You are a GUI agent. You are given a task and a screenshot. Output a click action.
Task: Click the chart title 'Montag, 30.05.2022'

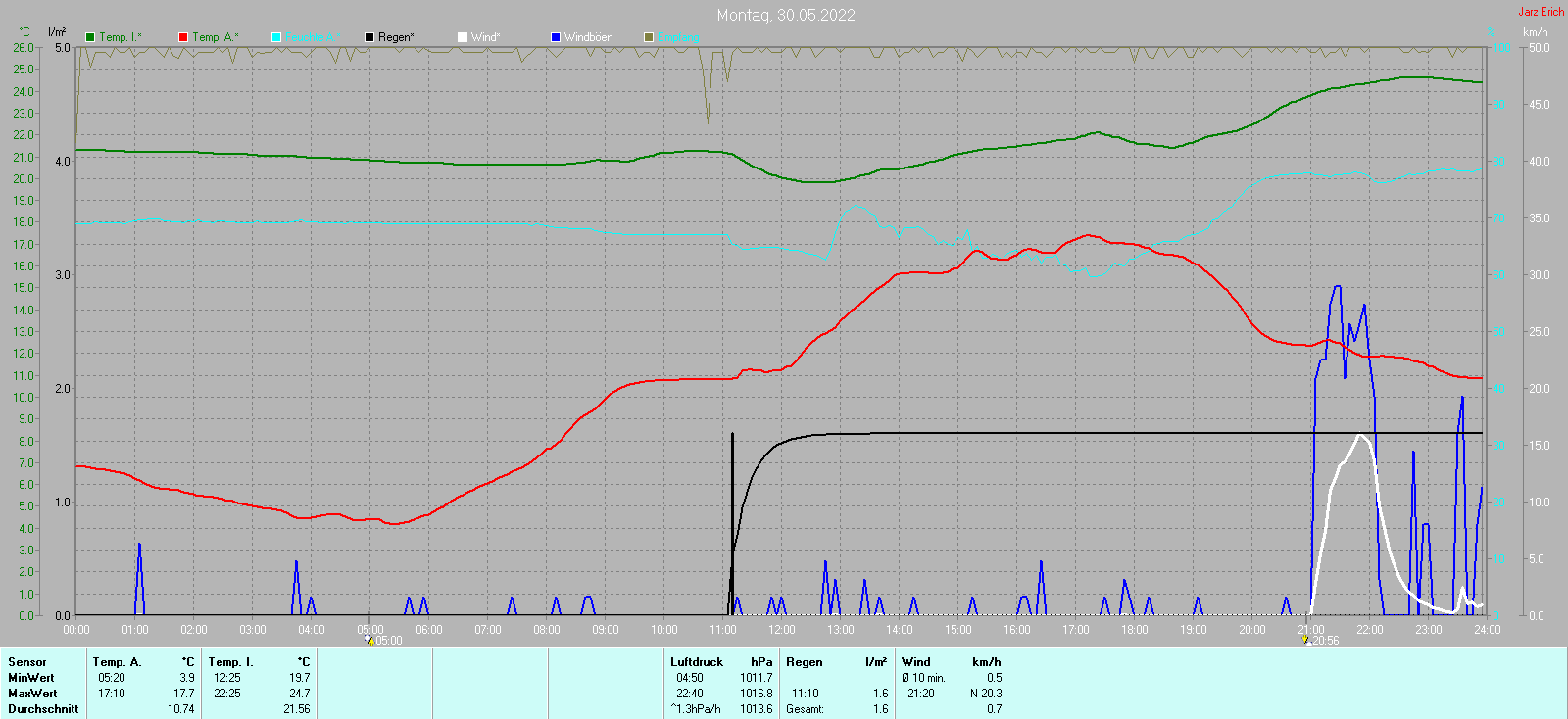coord(786,15)
